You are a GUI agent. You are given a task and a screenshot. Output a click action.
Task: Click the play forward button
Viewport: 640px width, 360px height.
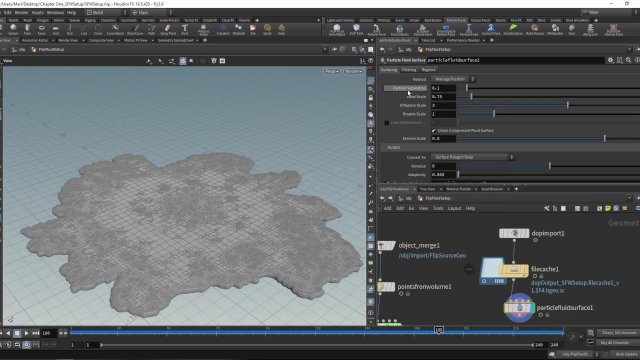click(x=26, y=333)
